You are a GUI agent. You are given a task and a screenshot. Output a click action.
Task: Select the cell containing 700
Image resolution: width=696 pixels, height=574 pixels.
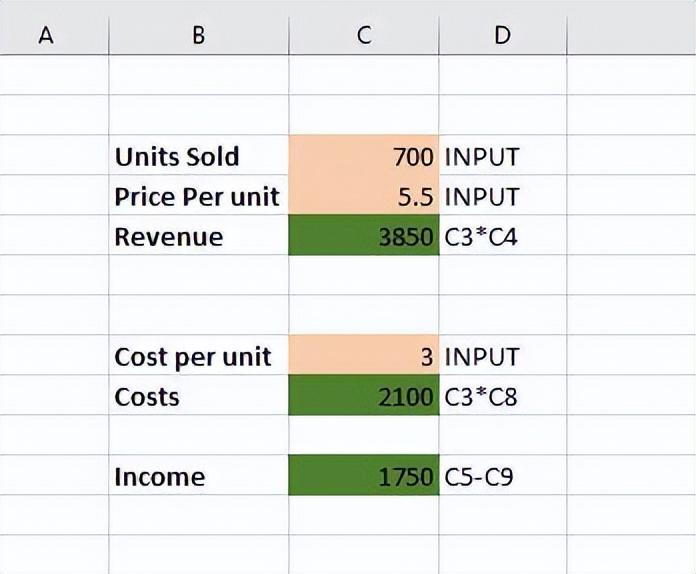(364, 155)
